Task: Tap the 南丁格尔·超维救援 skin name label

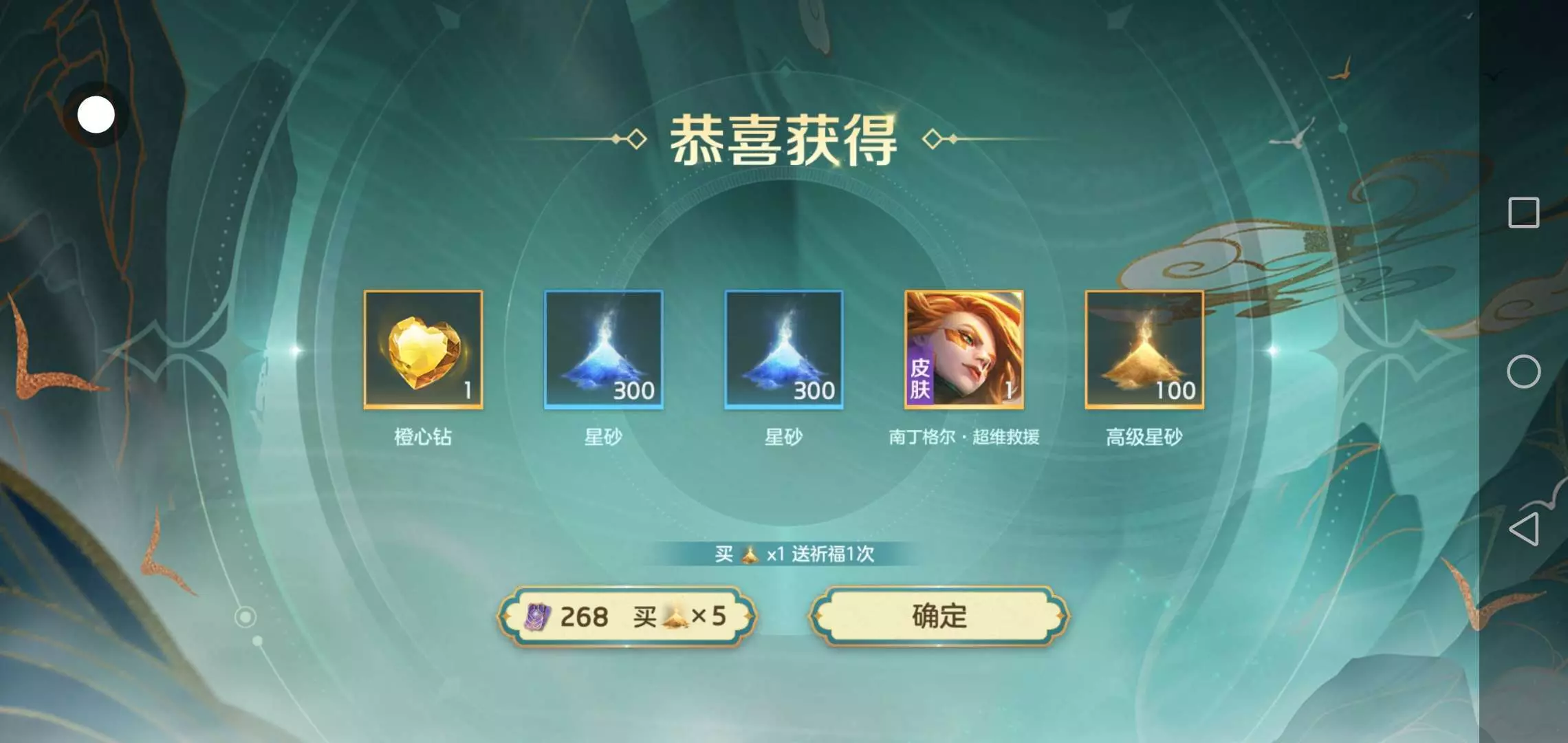Action: 964,437
